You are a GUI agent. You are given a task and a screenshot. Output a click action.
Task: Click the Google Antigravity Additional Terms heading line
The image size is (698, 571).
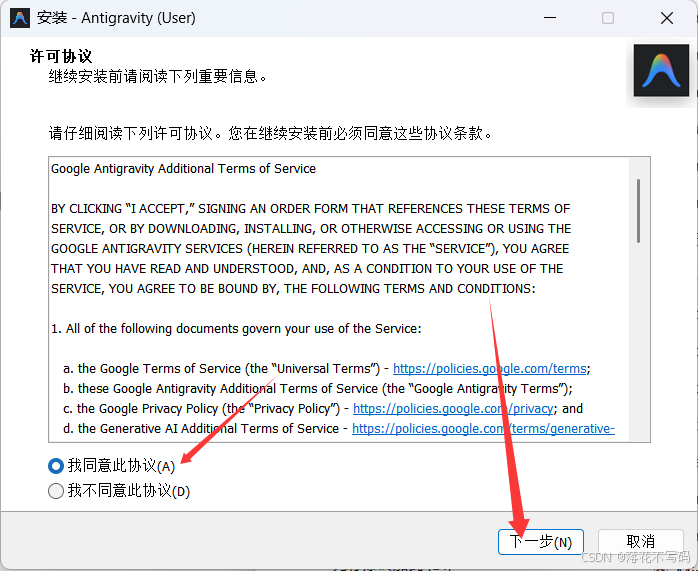[x=183, y=169]
